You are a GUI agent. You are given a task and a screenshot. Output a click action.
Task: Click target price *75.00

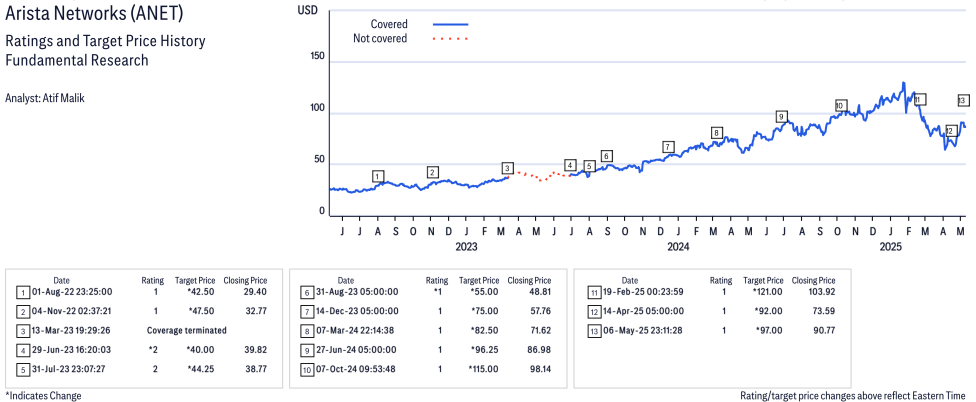click(484, 311)
